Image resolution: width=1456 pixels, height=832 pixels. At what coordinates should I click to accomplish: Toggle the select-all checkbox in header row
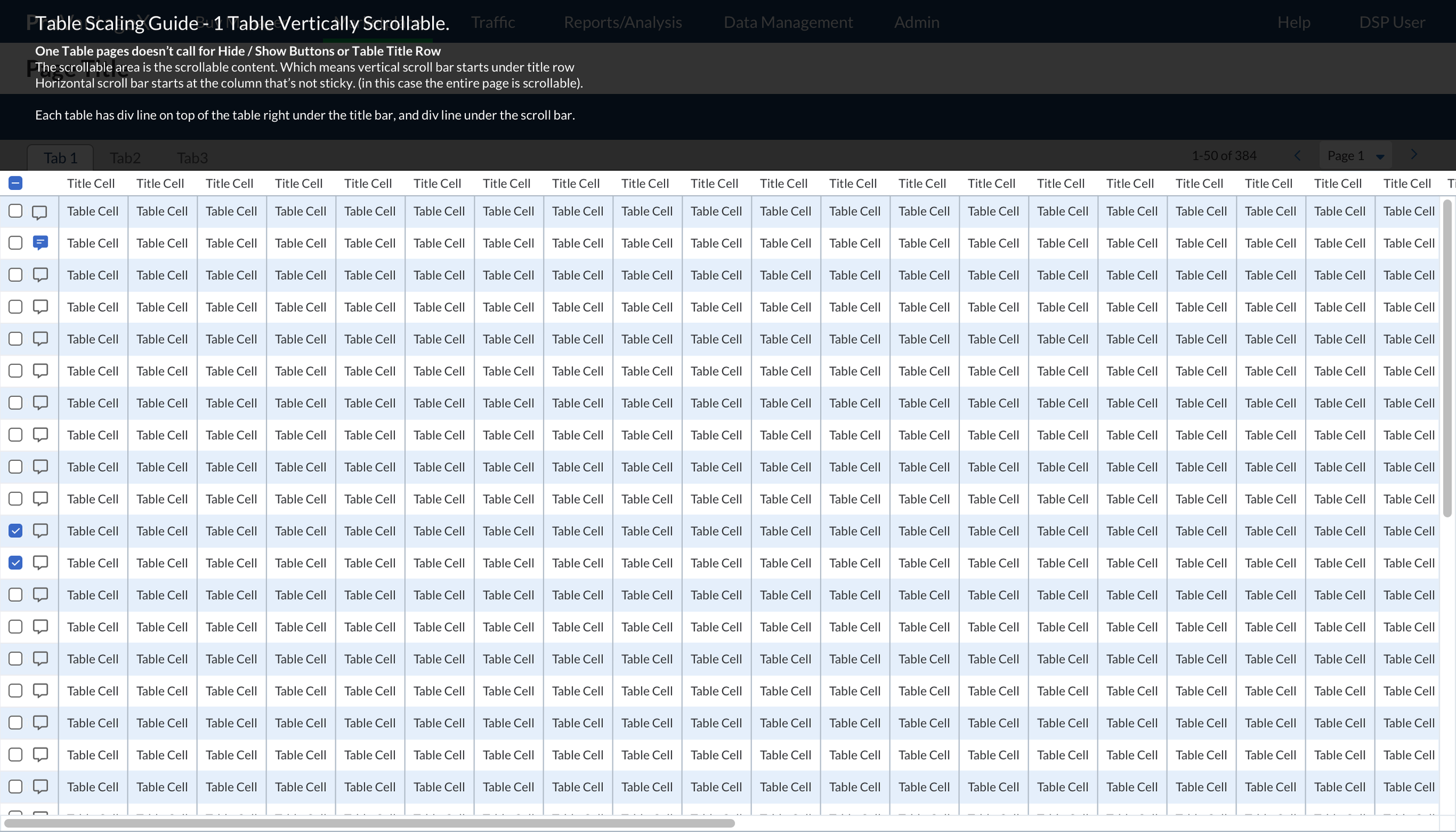point(16,183)
